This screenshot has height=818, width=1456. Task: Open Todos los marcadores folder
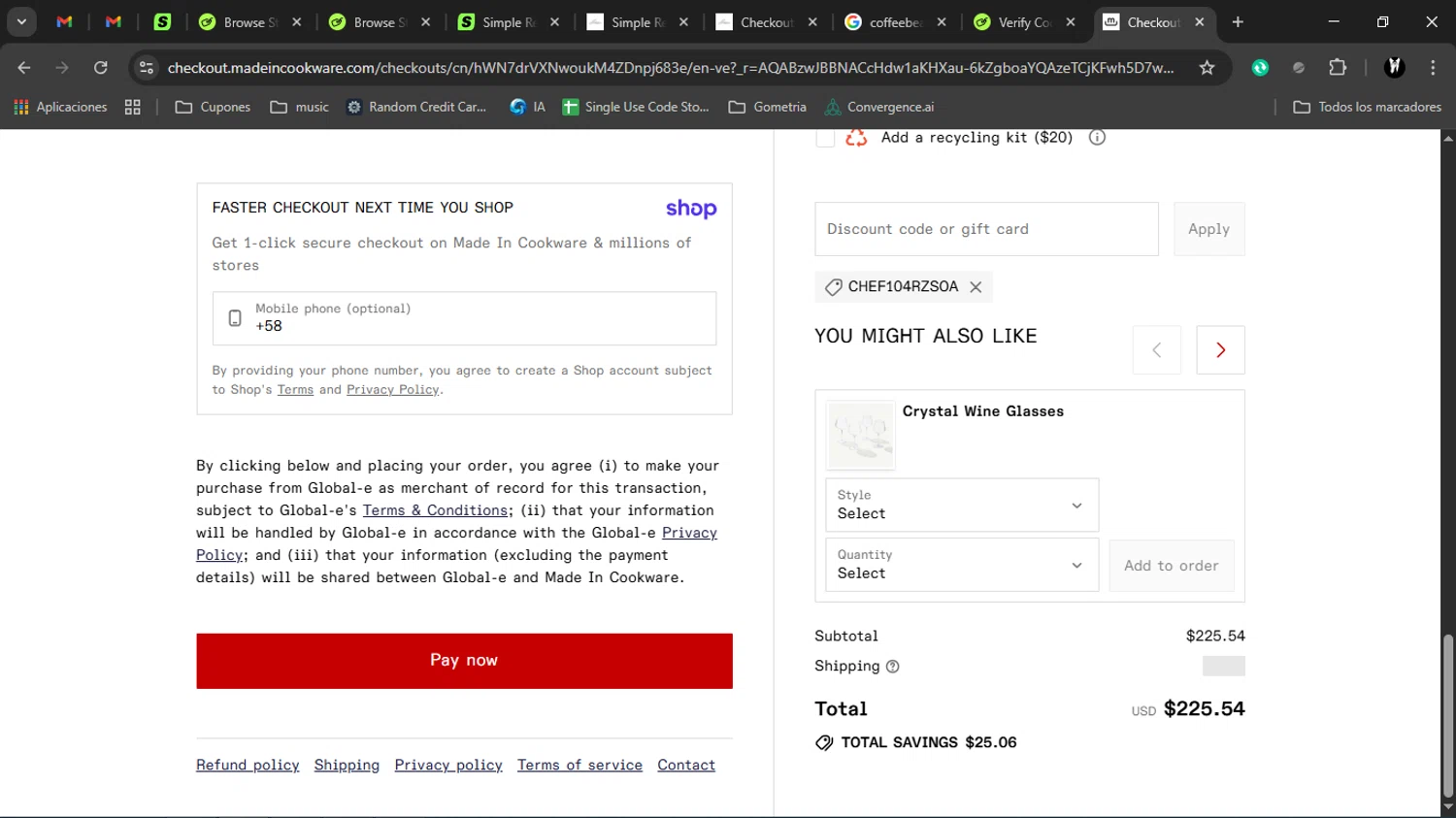coord(1368,107)
